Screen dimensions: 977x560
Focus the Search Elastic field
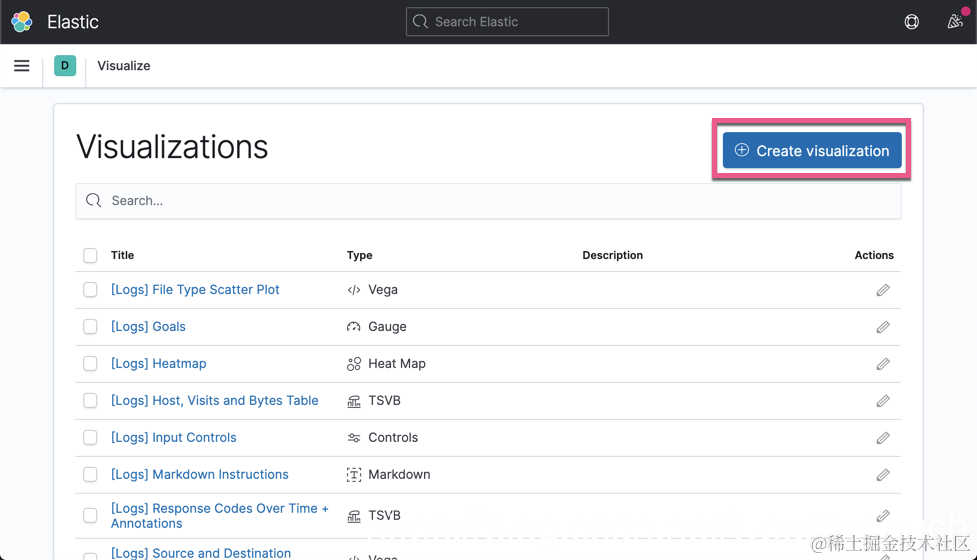[x=507, y=22]
